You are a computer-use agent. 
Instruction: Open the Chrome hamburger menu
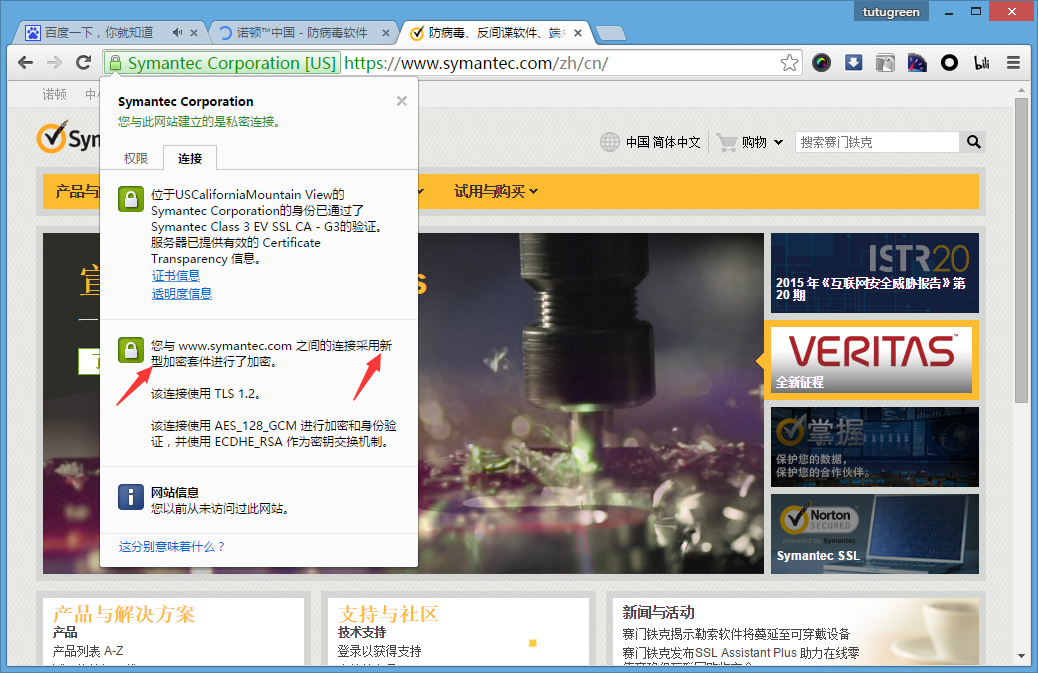[x=1013, y=63]
